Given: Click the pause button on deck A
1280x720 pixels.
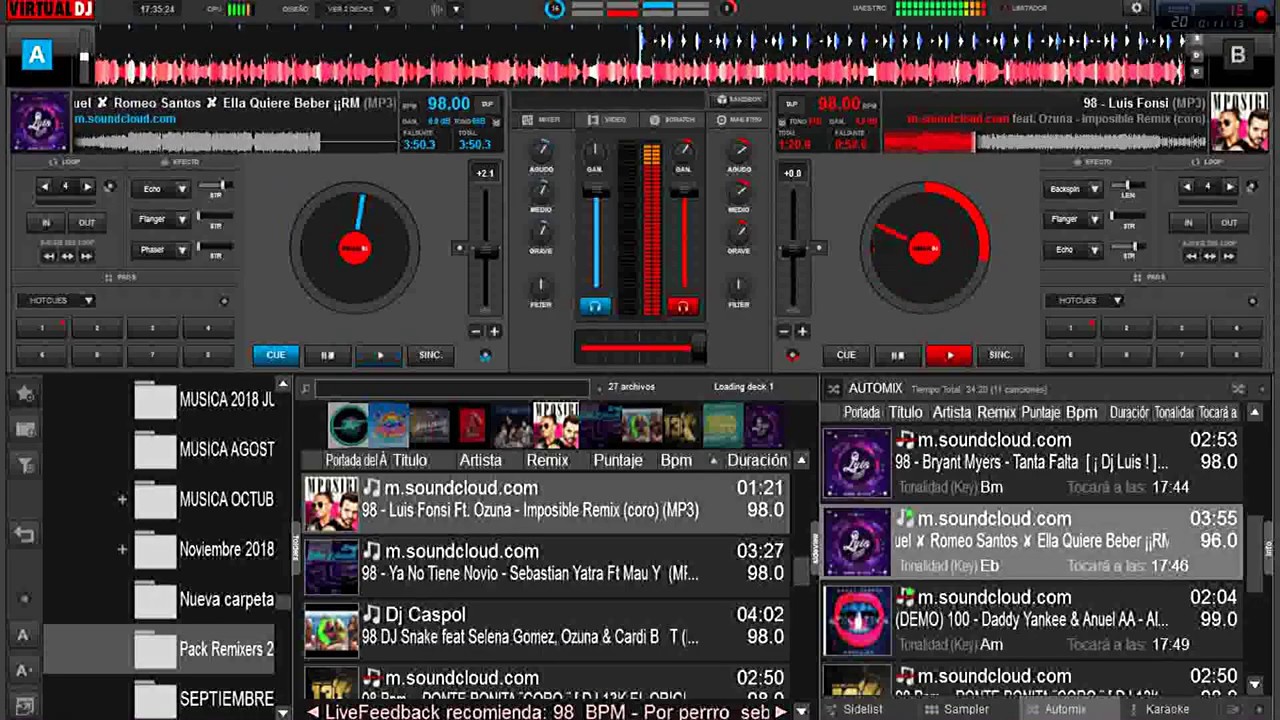Looking at the screenshot, I should pyautogui.click(x=327, y=355).
